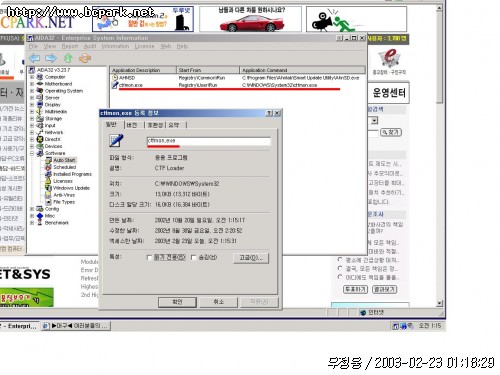Switch to the third properties dialog tab

coord(155,125)
